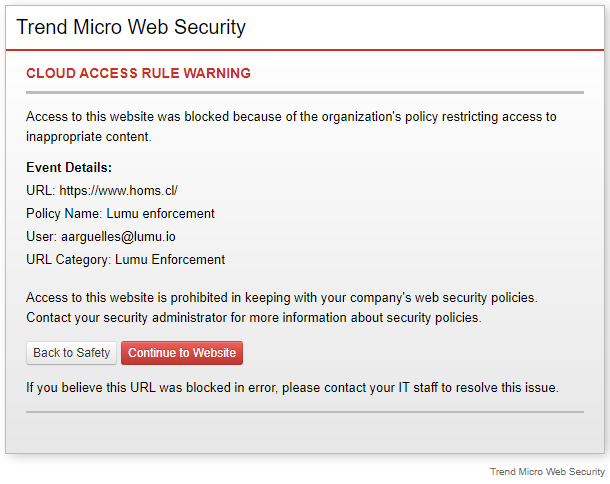
Task: Click the blocked URL https://www.homs.cl/
Action: click(118, 190)
